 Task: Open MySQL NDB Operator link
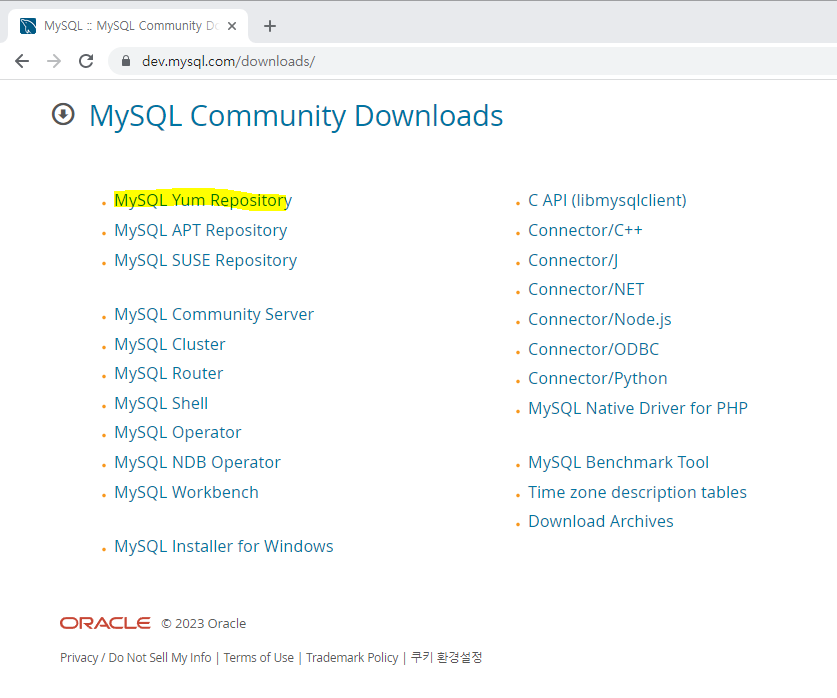tap(198, 462)
